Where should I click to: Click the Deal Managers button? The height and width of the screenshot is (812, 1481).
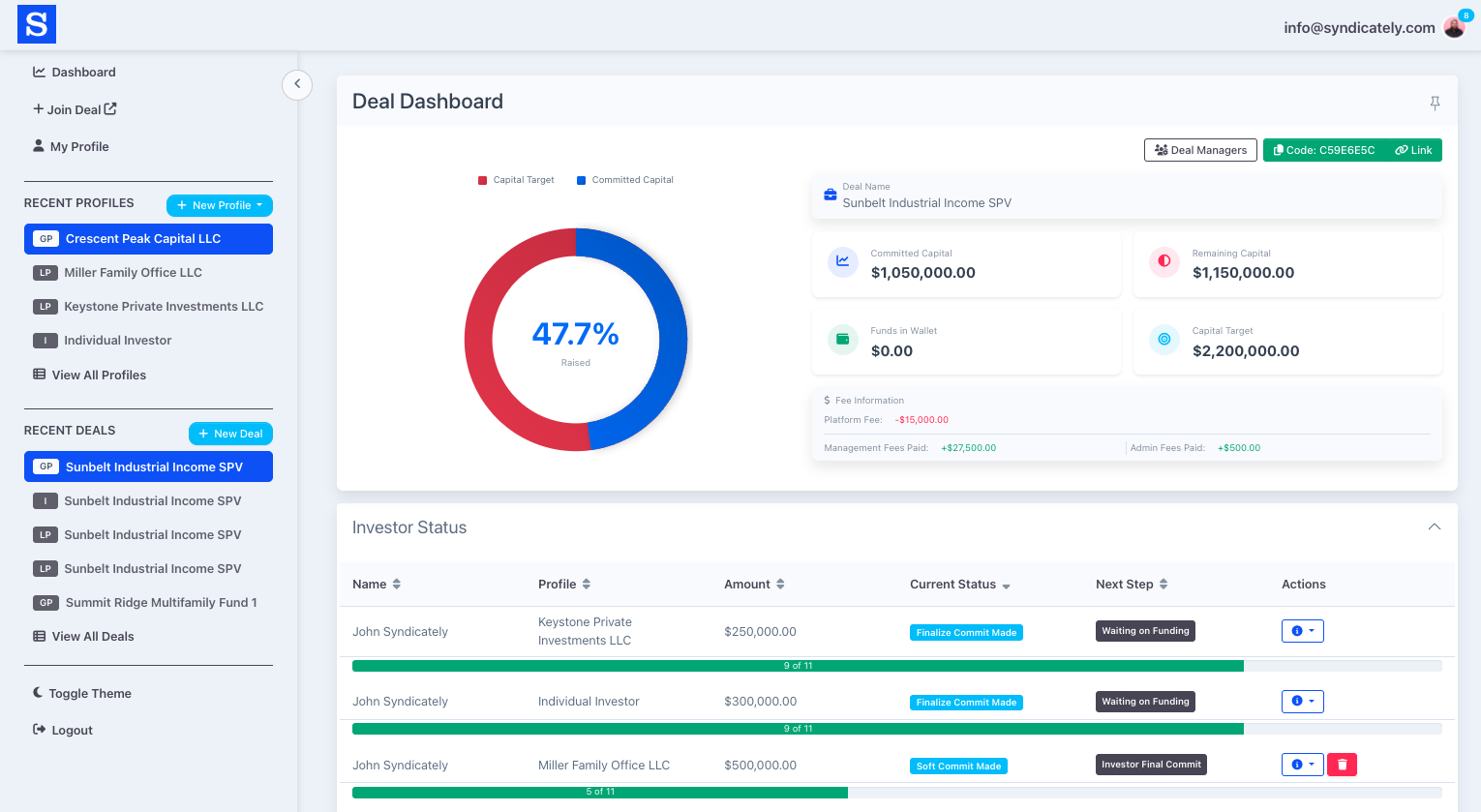tap(1200, 150)
